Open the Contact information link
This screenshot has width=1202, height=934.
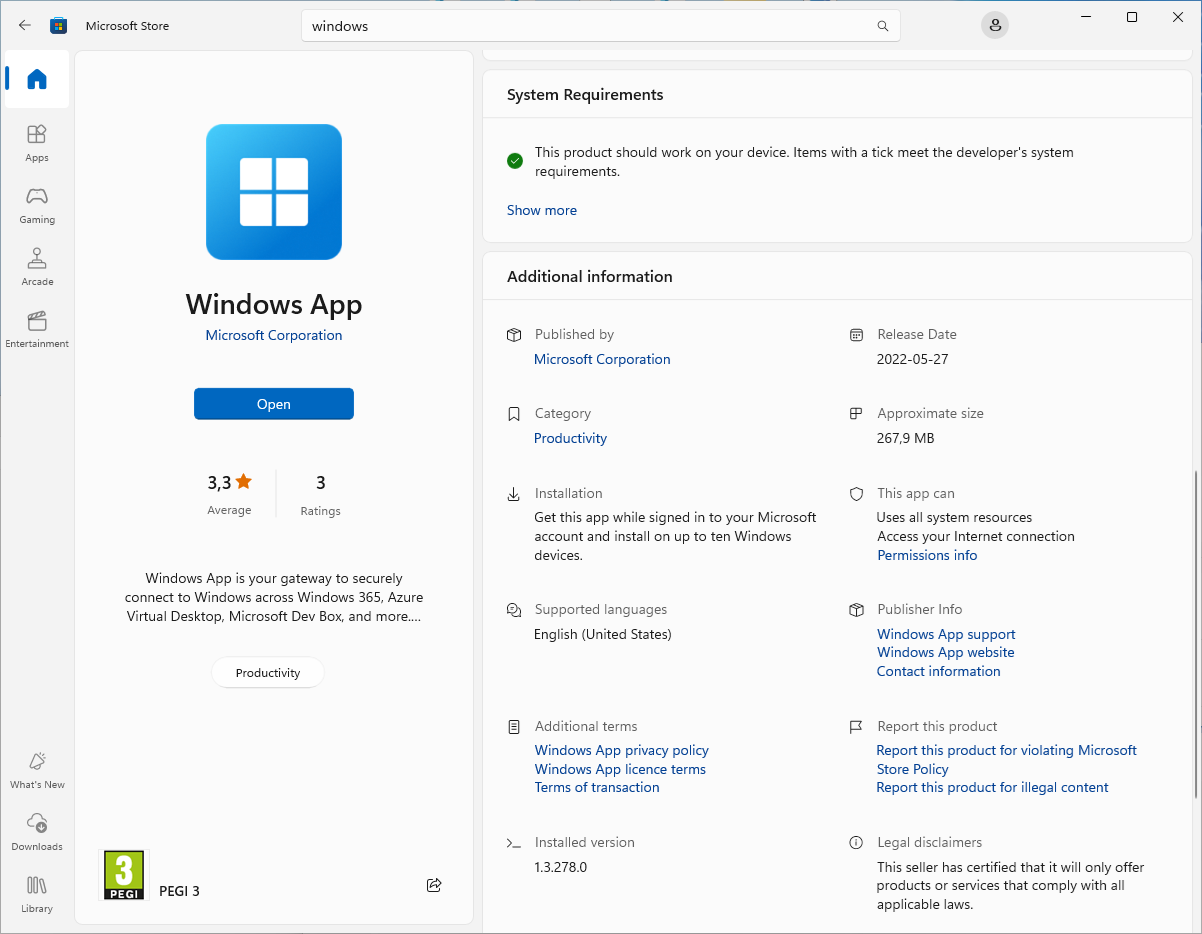coord(939,671)
